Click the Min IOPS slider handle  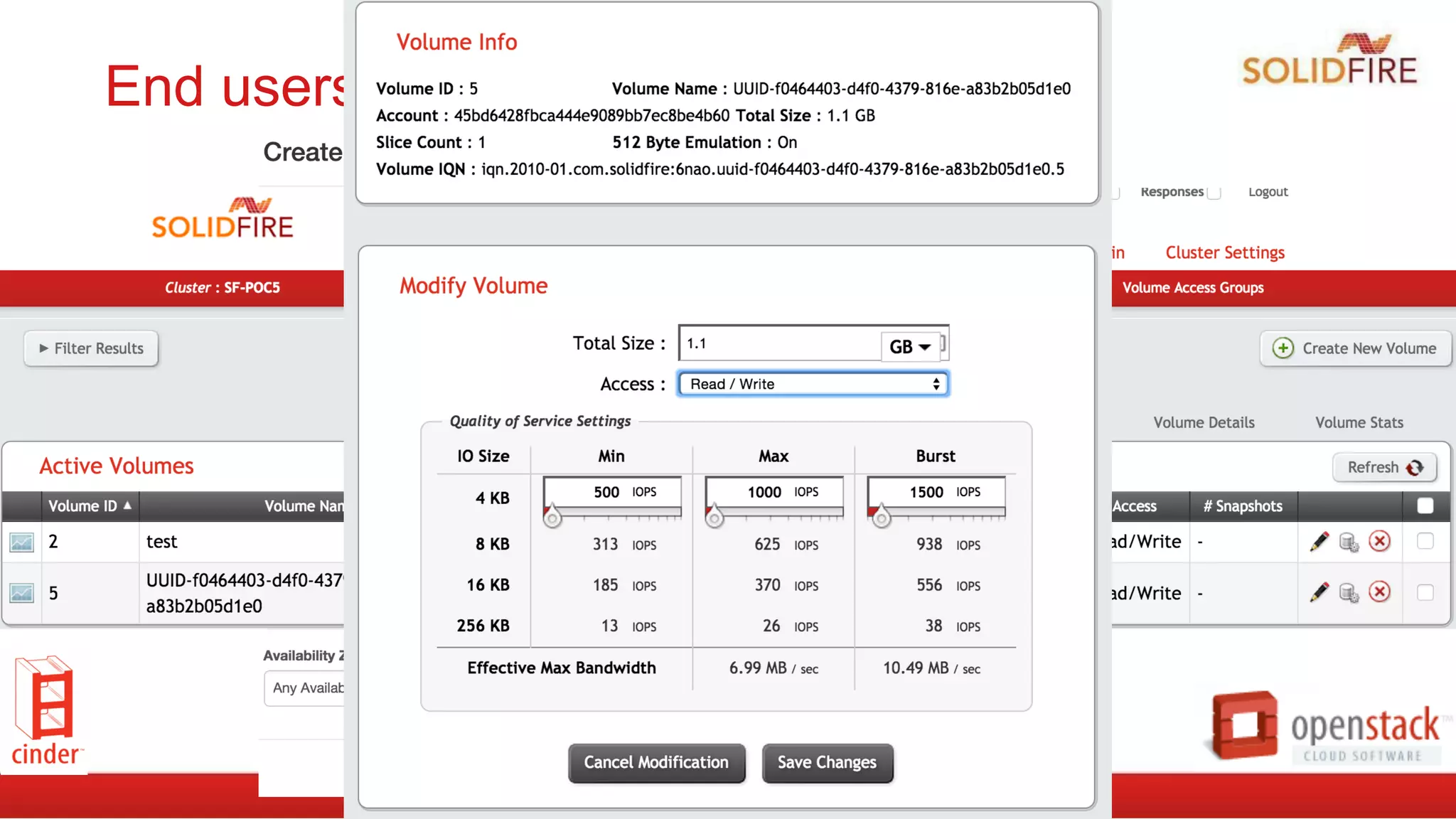(x=552, y=518)
